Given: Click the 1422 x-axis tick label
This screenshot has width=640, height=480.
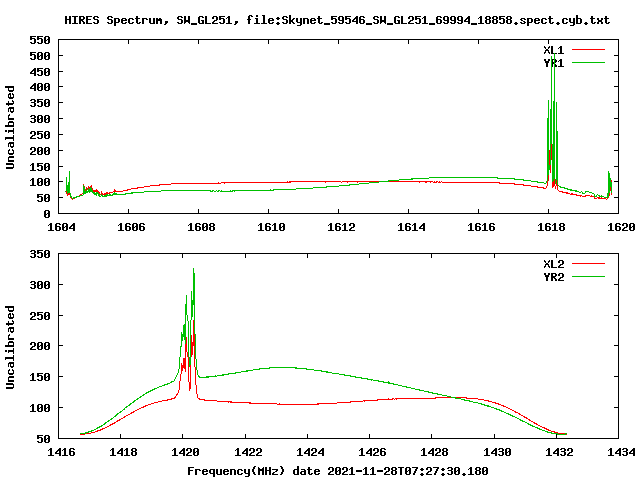Looking at the screenshot, I should click(248, 452).
